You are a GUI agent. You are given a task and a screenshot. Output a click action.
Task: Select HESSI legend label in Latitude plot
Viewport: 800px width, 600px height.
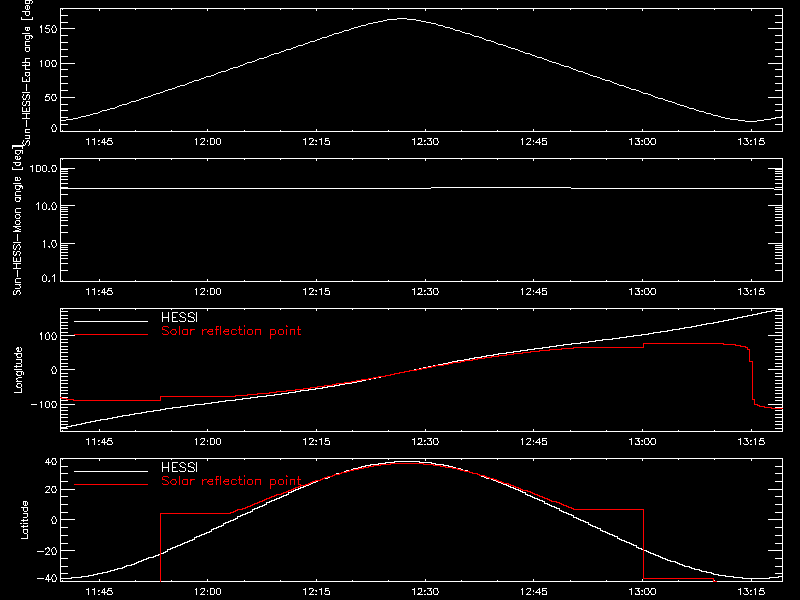179,467
